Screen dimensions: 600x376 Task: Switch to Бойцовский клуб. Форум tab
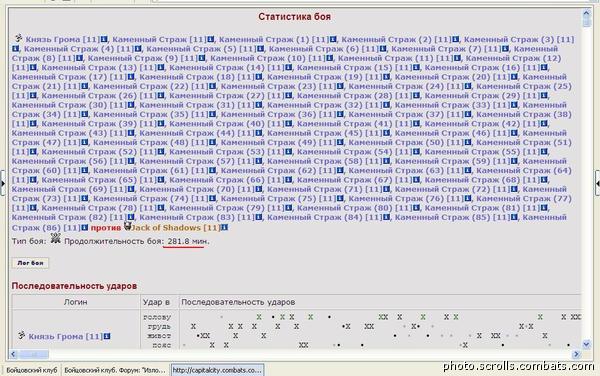point(115,370)
